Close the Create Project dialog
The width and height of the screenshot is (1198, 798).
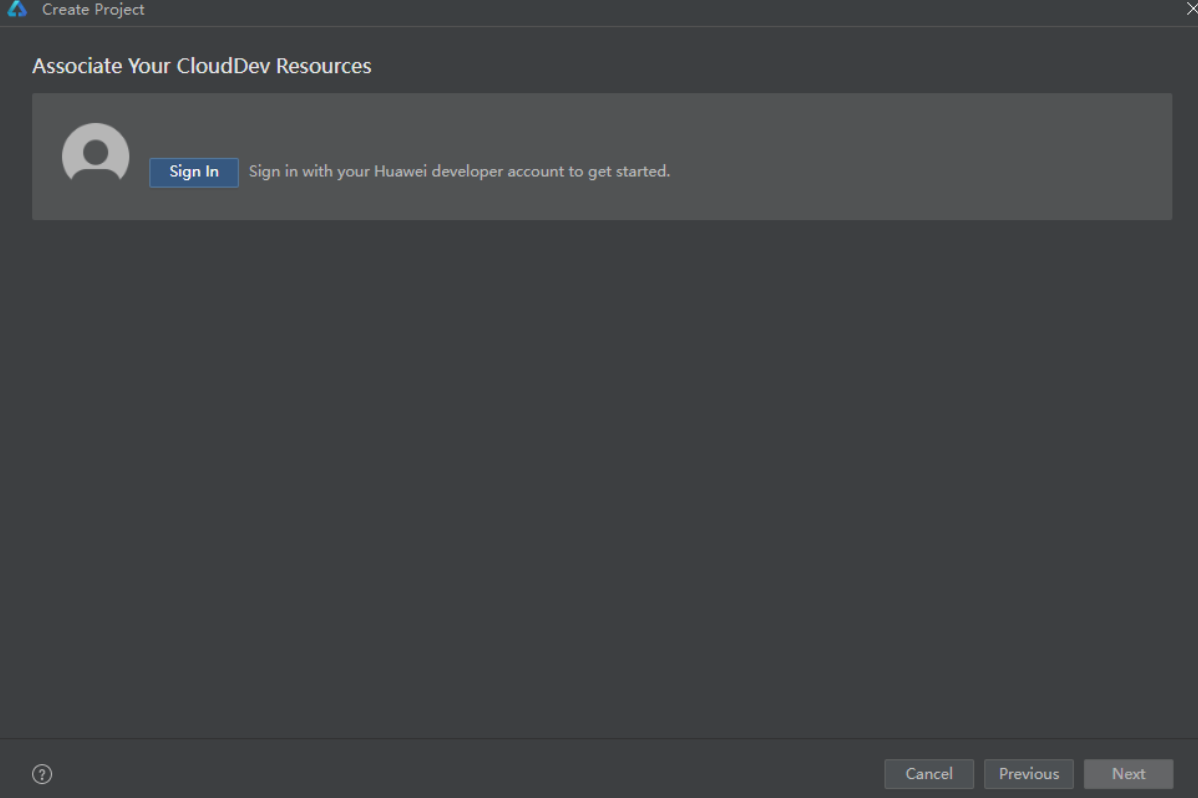coord(1190,8)
